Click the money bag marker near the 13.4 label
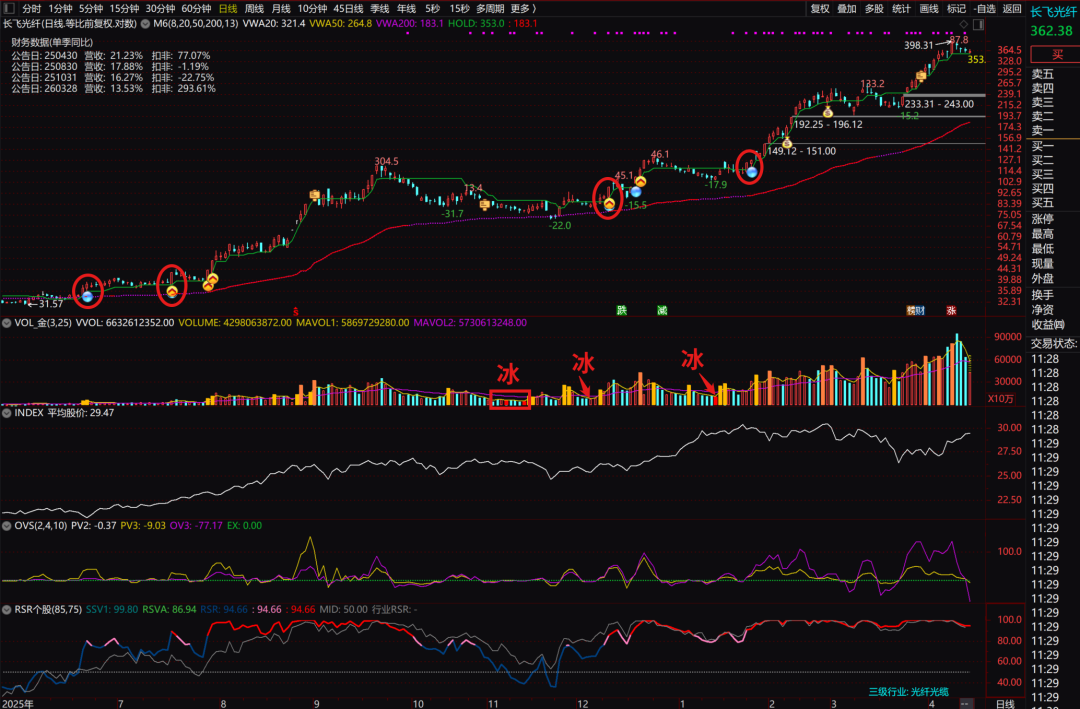The image size is (1080, 709). pyautogui.click(x=484, y=204)
